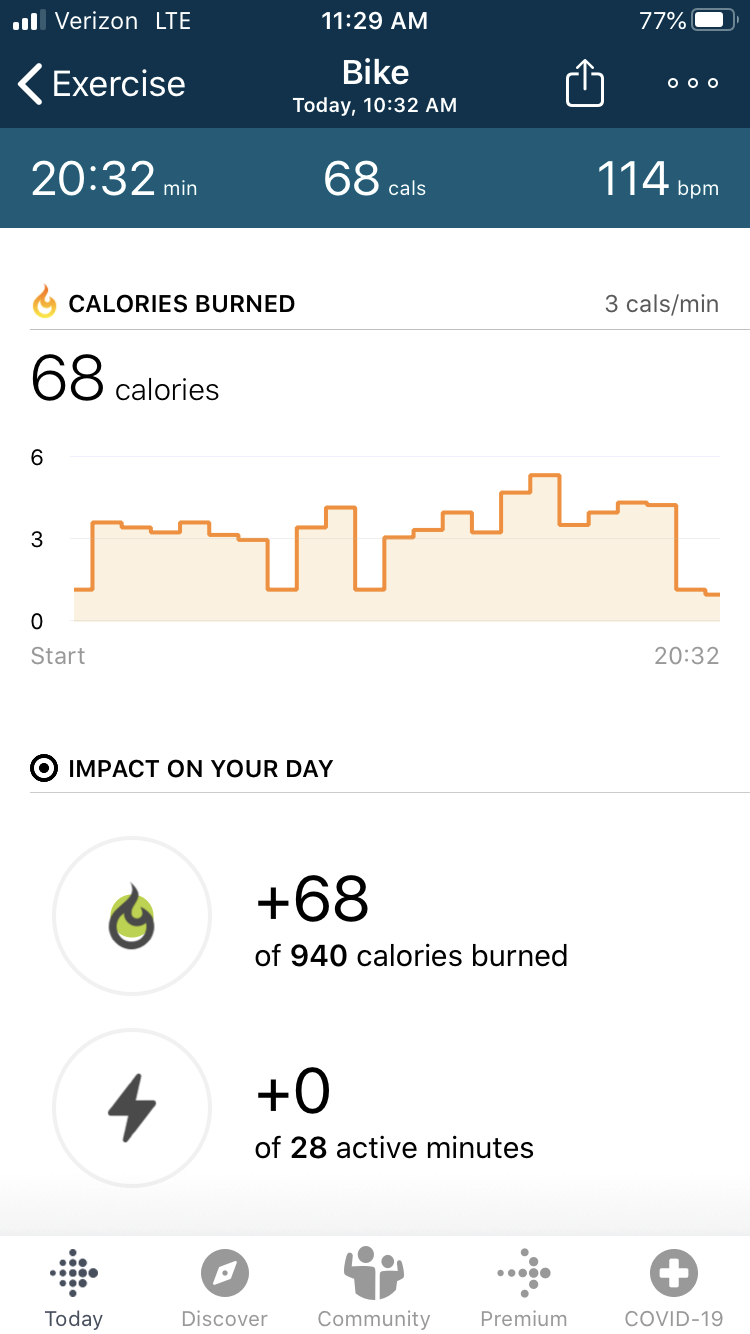Tap the orange flame icon beside Calories Burned
This screenshot has height=1334, width=750.
point(45,303)
